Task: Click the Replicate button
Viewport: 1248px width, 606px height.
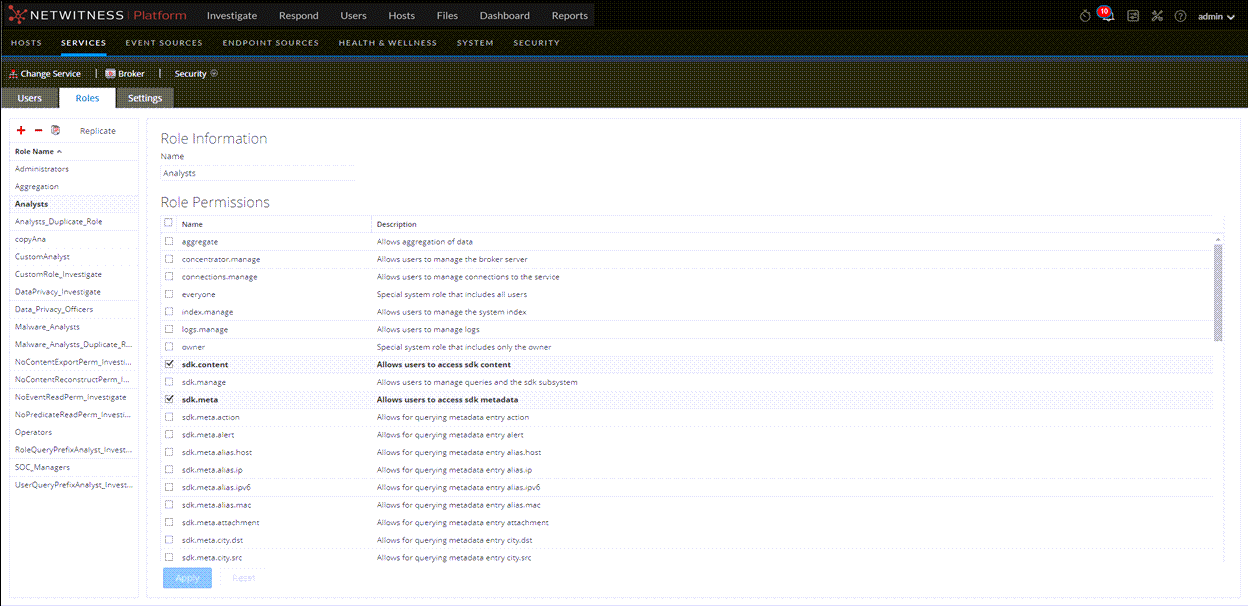Action: (98, 131)
